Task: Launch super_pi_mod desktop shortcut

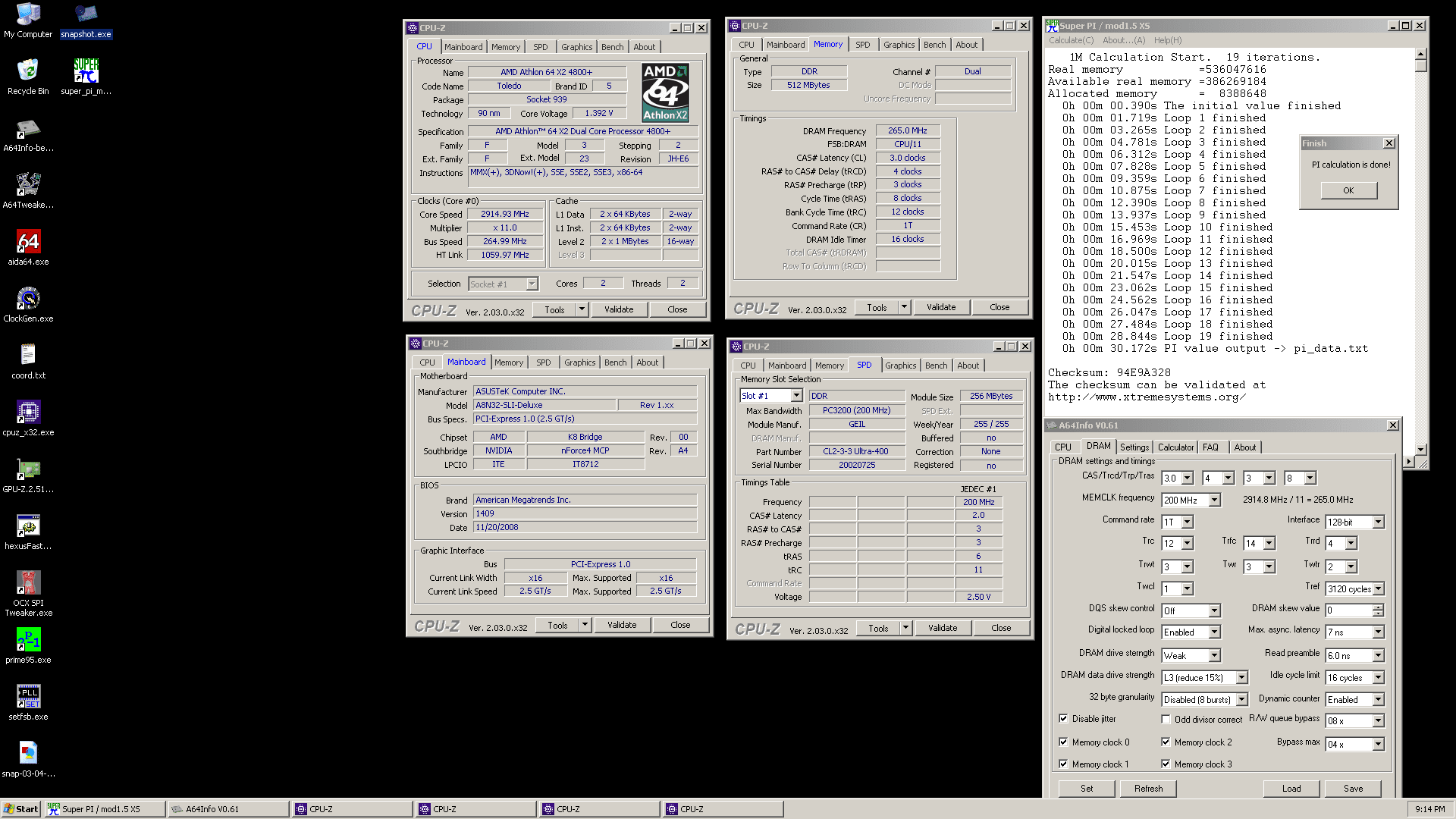Action: click(x=86, y=77)
